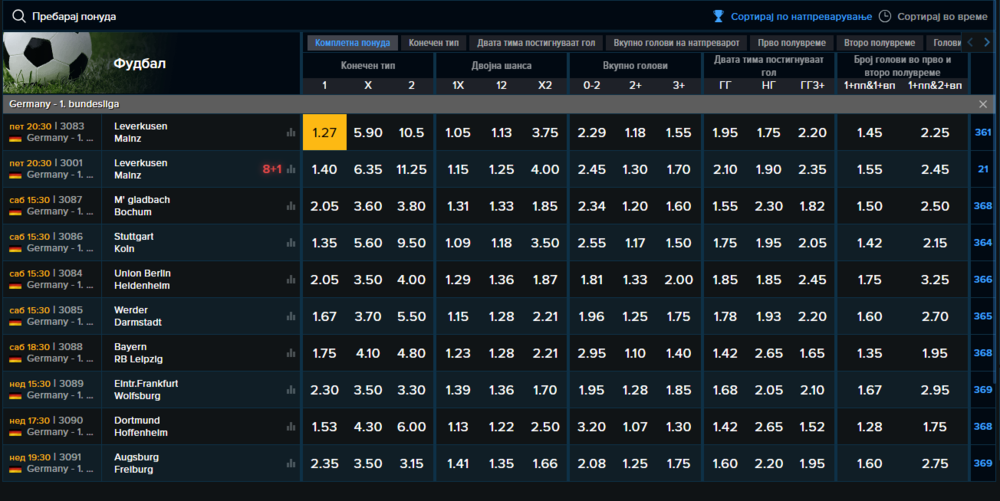Click the stats icon for Augsburg–Freiburg
This screenshot has height=501, width=1000.
(x=291, y=463)
